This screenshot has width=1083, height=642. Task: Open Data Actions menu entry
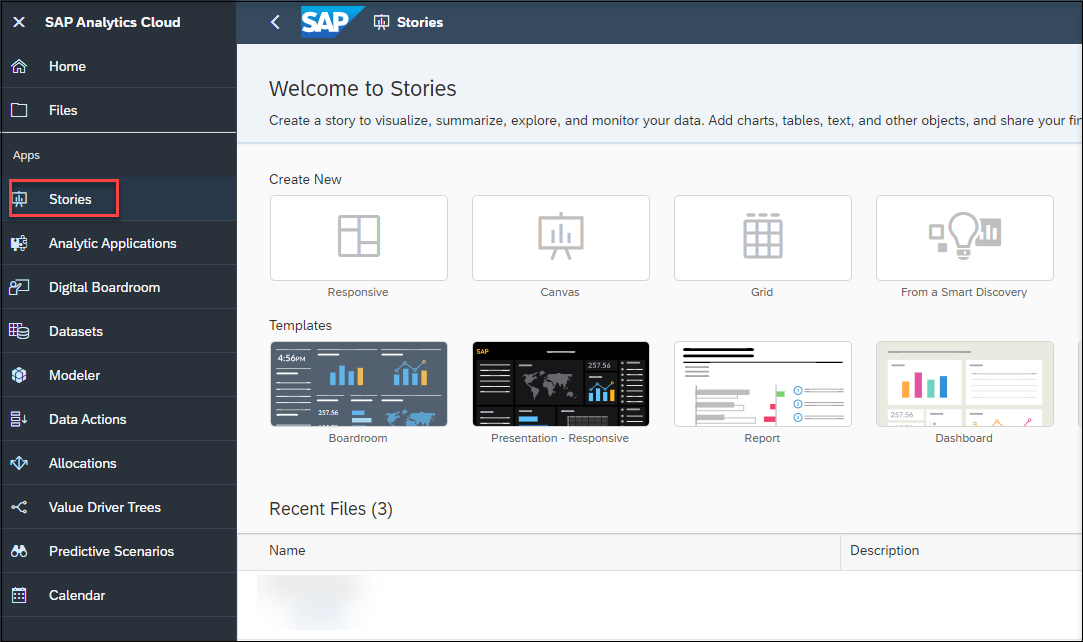119,419
